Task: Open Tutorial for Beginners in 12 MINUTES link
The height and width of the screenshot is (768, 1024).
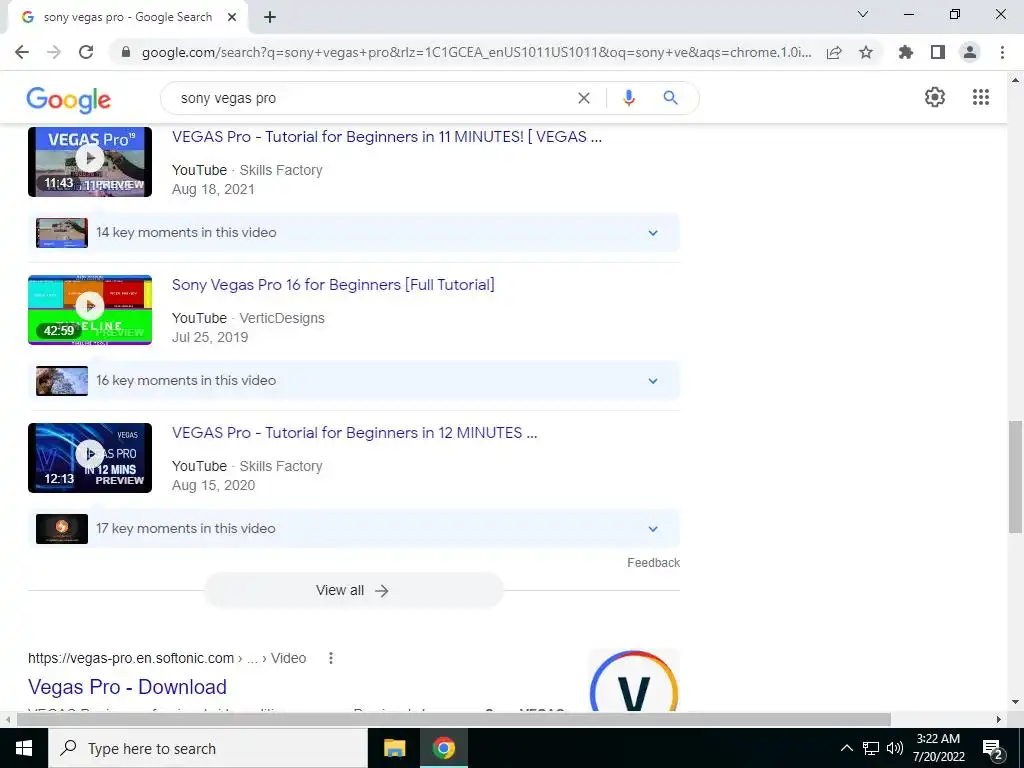Action: 355,432
